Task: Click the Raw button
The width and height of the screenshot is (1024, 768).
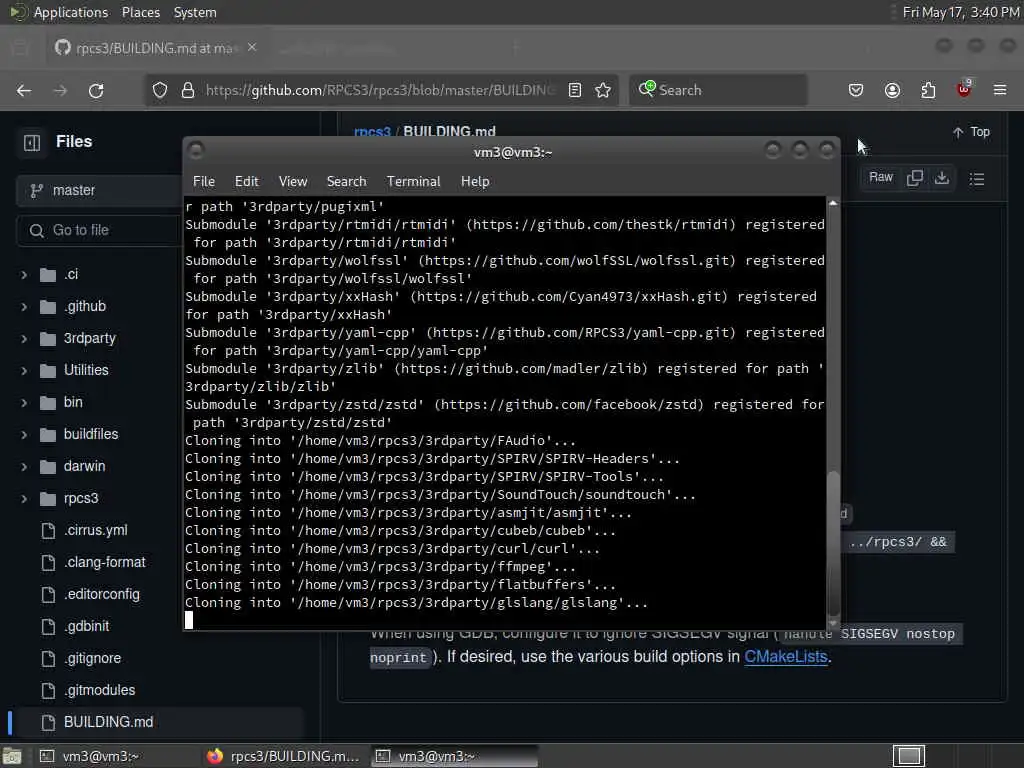Action: click(x=880, y=178)
